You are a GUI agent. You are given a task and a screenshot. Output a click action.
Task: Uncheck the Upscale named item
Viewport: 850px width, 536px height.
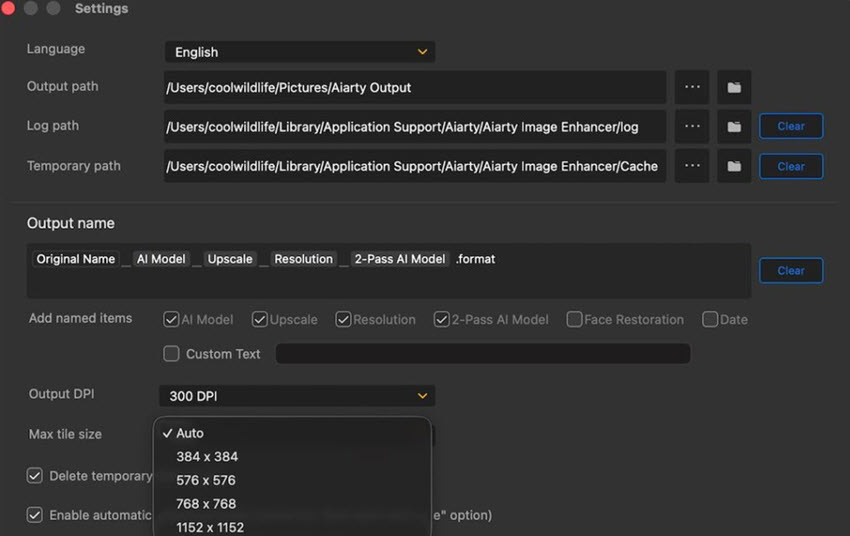tap(260, 320)
